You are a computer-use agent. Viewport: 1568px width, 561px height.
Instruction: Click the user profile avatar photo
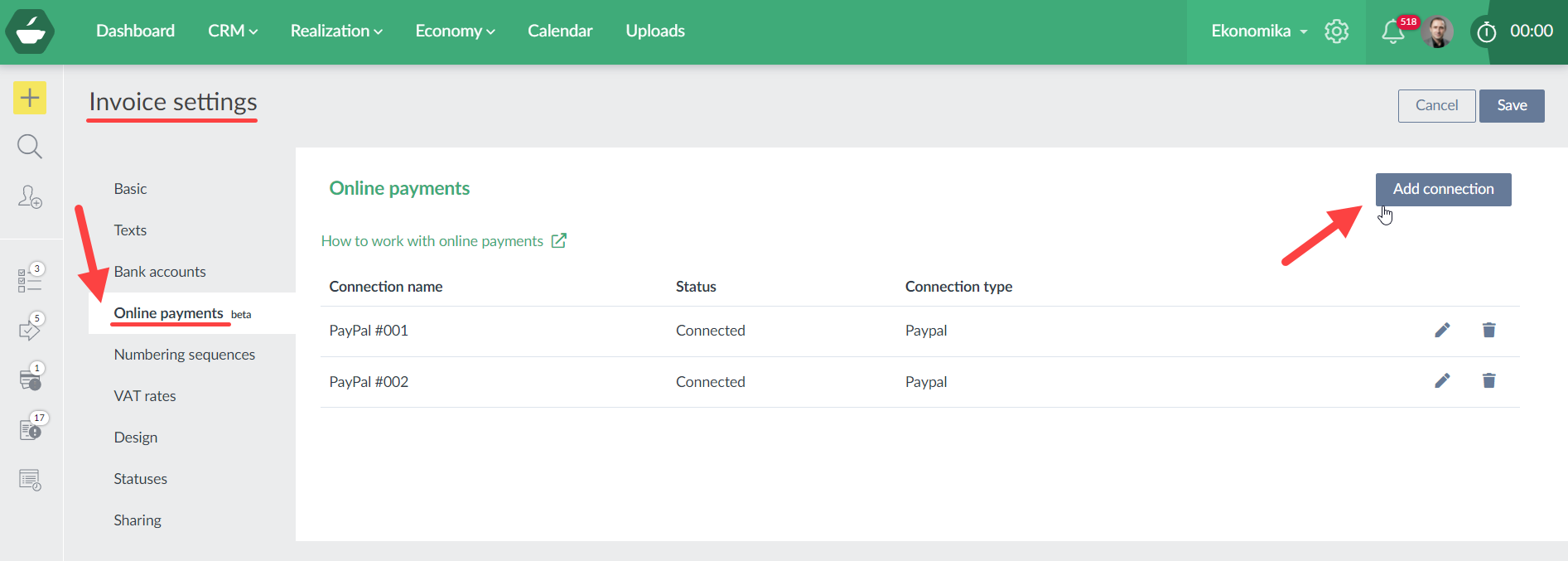point(1438,31)
